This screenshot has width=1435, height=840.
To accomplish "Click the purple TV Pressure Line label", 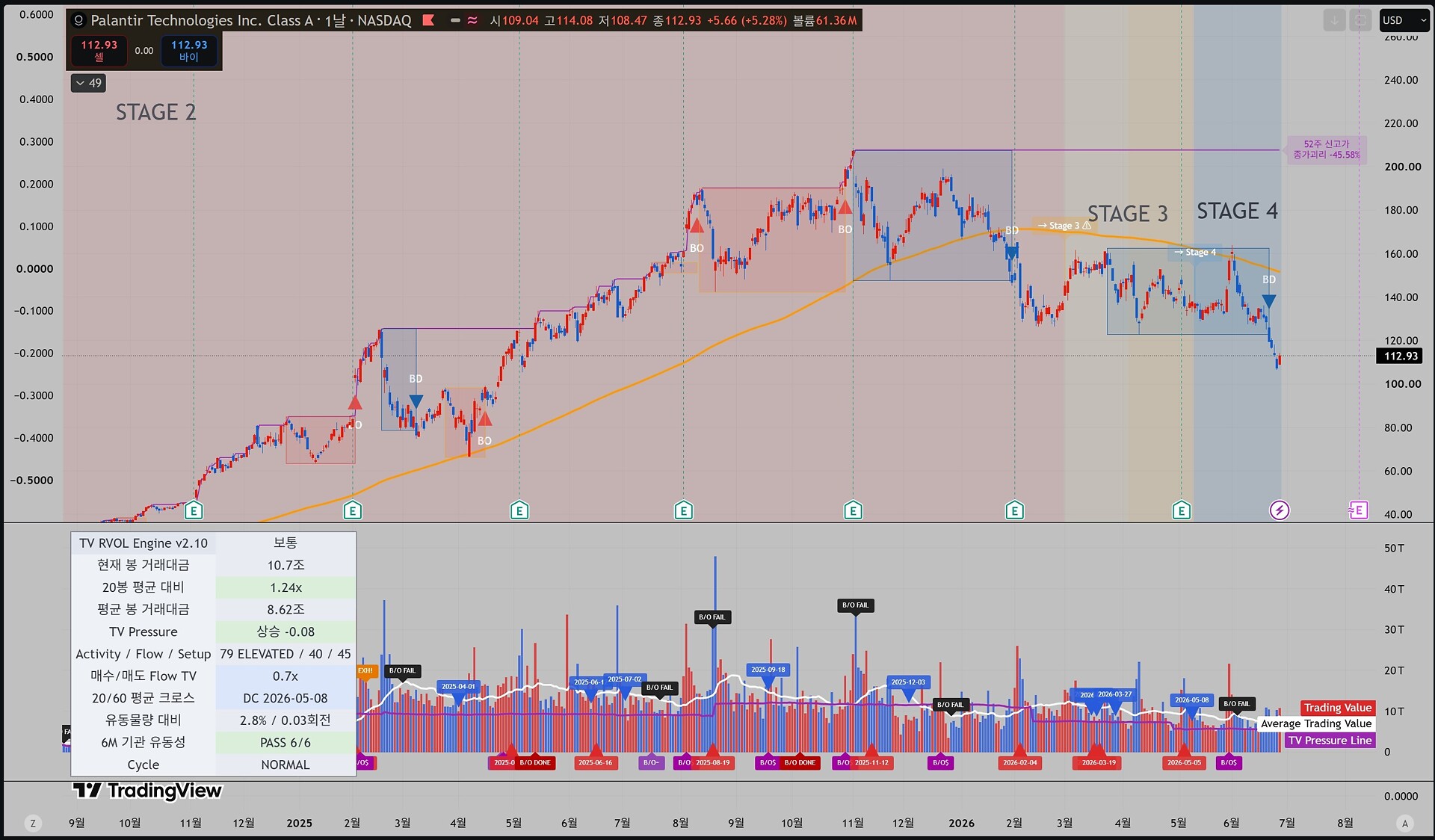I will 1330,741.
